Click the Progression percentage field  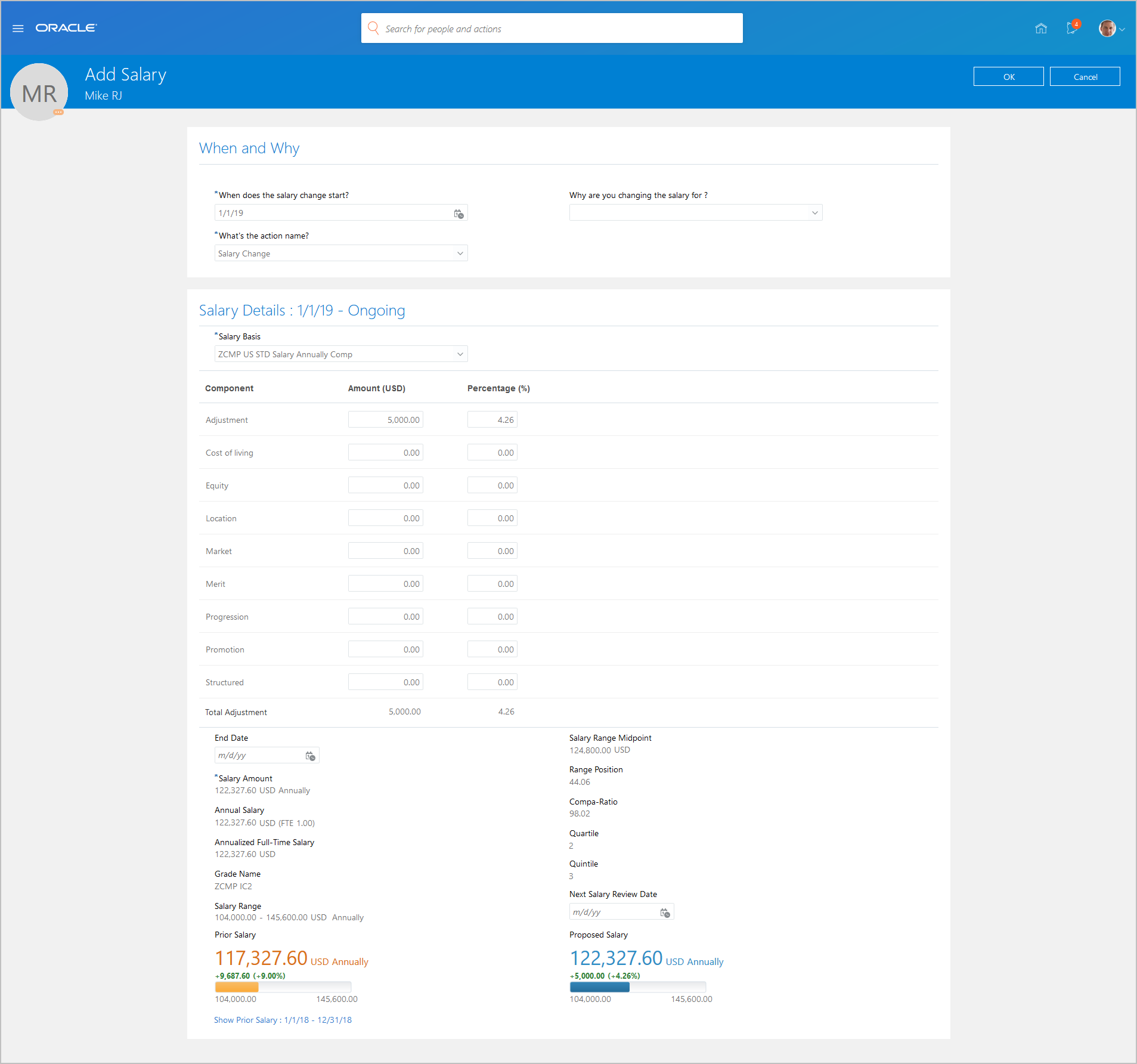click(x=492, y=617)
